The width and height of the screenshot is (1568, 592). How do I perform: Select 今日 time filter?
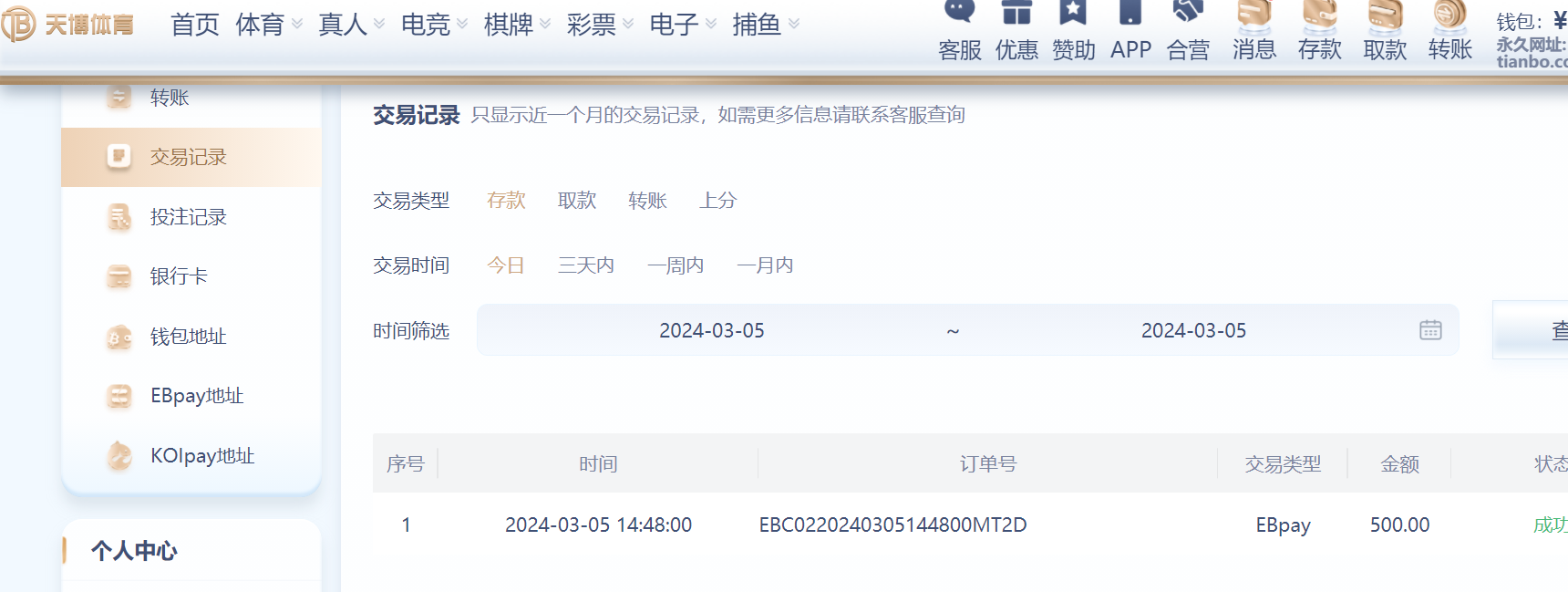(x=506, y=265)
